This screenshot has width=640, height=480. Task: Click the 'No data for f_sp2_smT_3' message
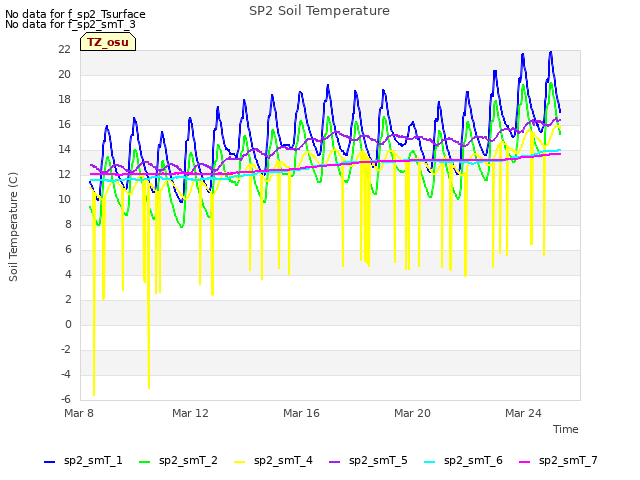70,24
